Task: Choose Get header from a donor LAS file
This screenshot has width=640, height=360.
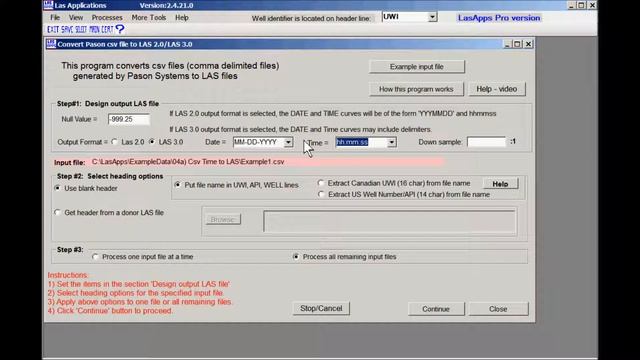Action: pyautogui.click(x=58, y=213)
